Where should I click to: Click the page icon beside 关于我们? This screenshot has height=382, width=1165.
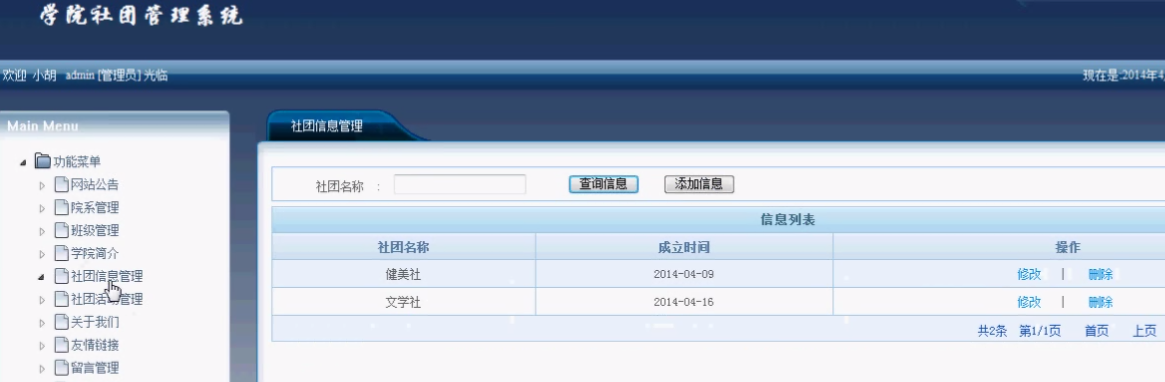click(62, 323)
